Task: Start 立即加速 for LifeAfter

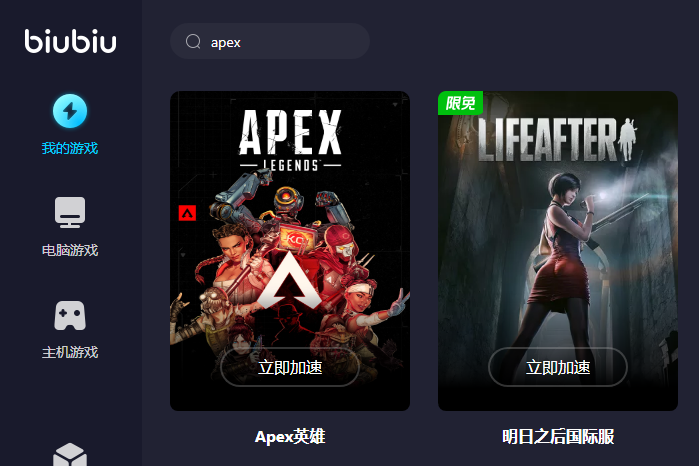Action: pos(558,367)
